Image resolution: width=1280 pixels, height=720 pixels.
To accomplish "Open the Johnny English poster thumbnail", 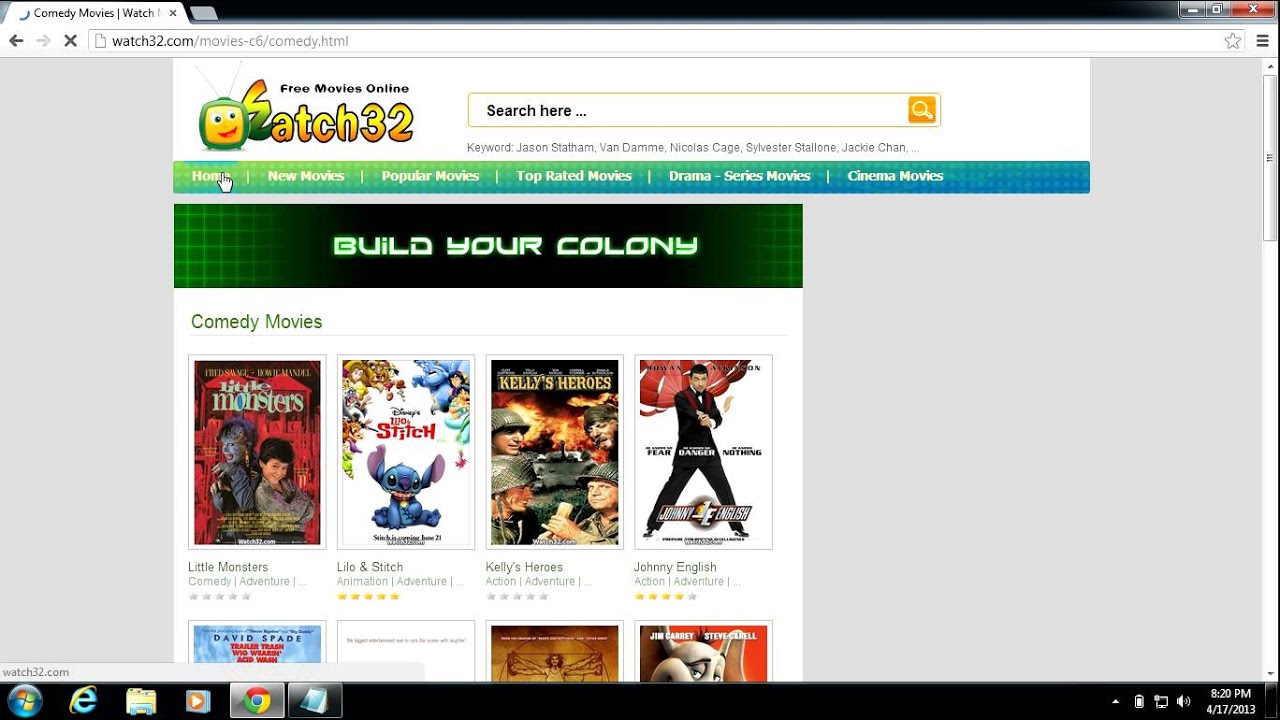I will 703,452.
